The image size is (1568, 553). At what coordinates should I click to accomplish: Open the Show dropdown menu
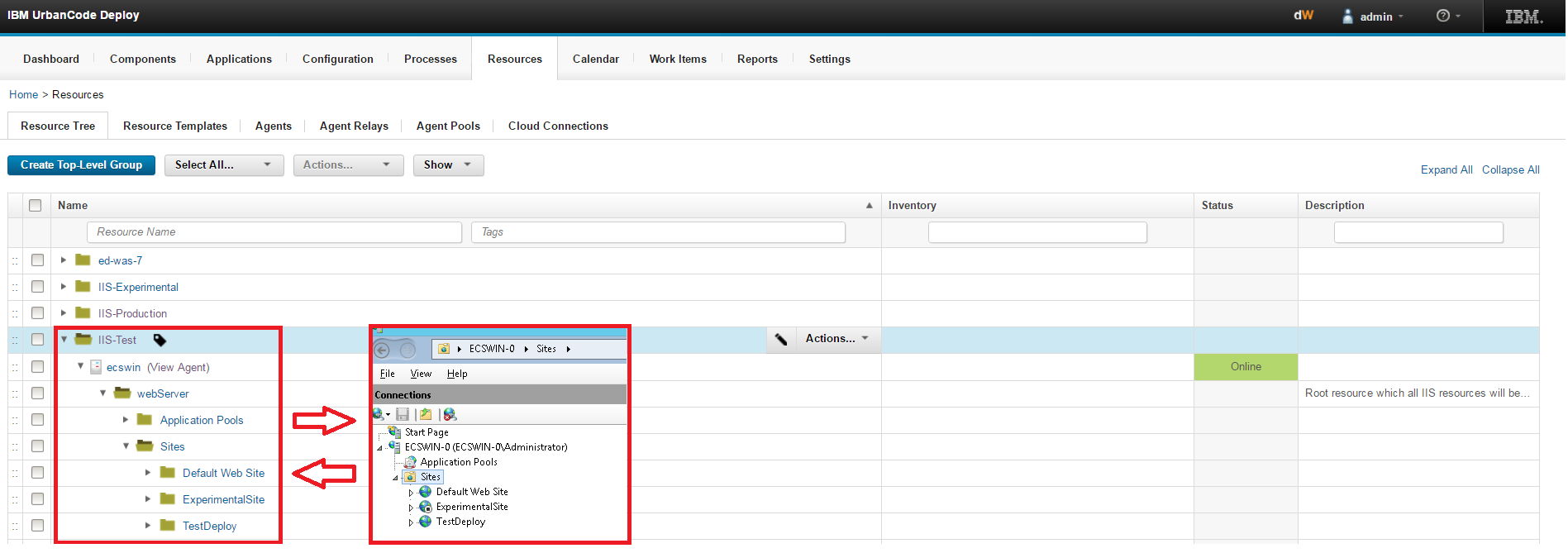pyautogui.click(x=447, y=165)
